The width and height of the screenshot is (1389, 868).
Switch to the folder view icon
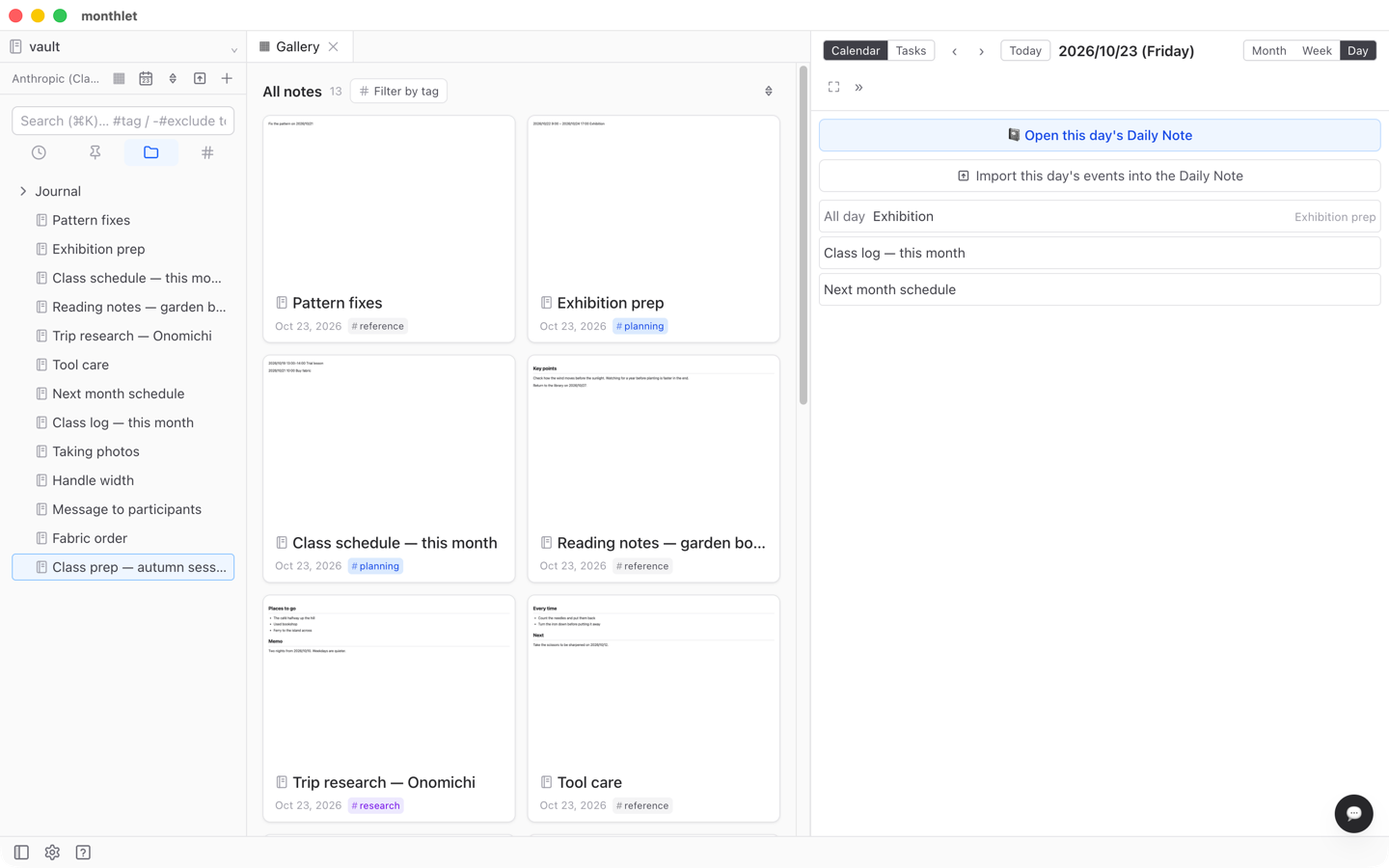coord(150,152)
